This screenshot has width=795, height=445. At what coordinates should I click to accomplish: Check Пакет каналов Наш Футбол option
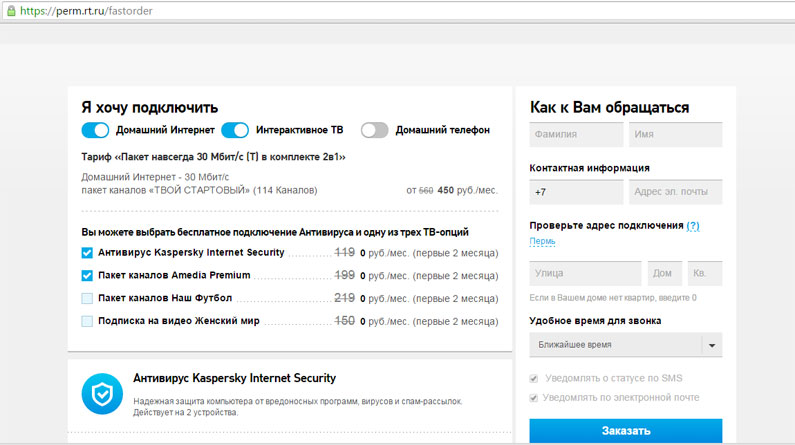coord(87,298)
